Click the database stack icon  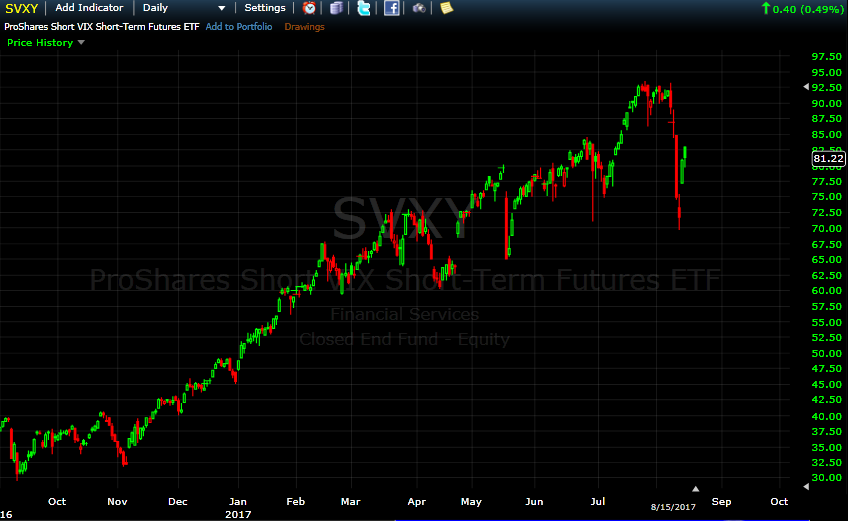tap(336, 8)
